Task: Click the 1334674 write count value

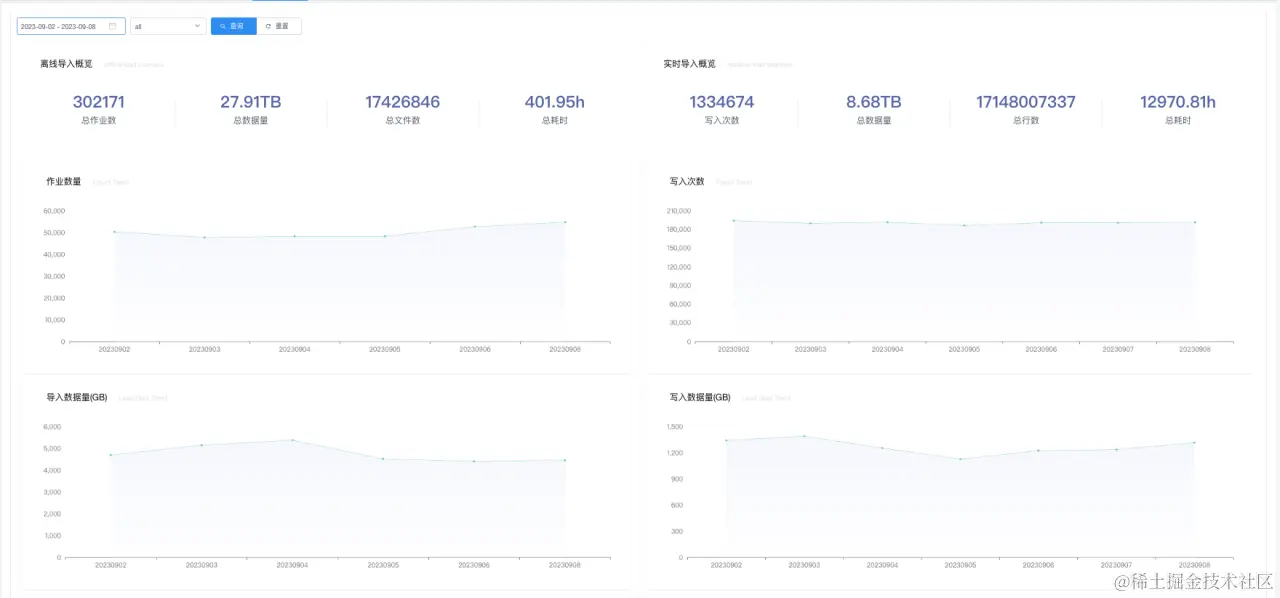Action: pos(722,102)
